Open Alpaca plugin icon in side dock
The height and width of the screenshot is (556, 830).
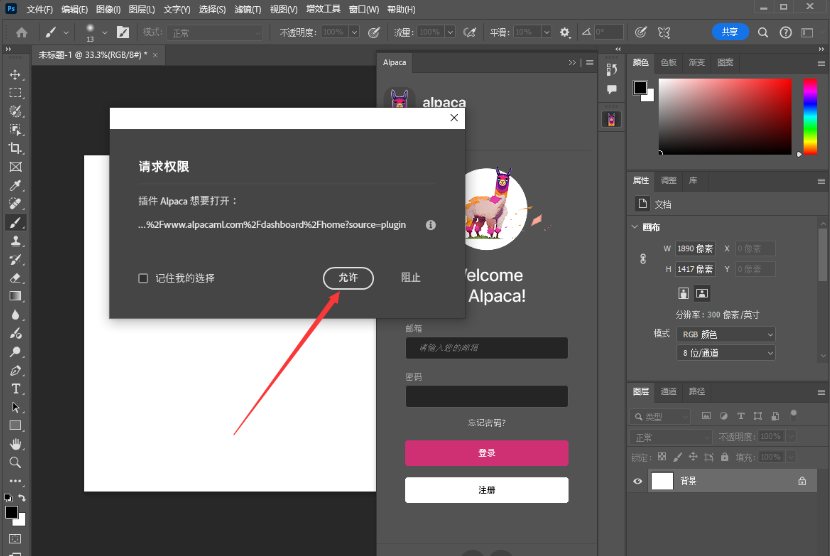611,120
